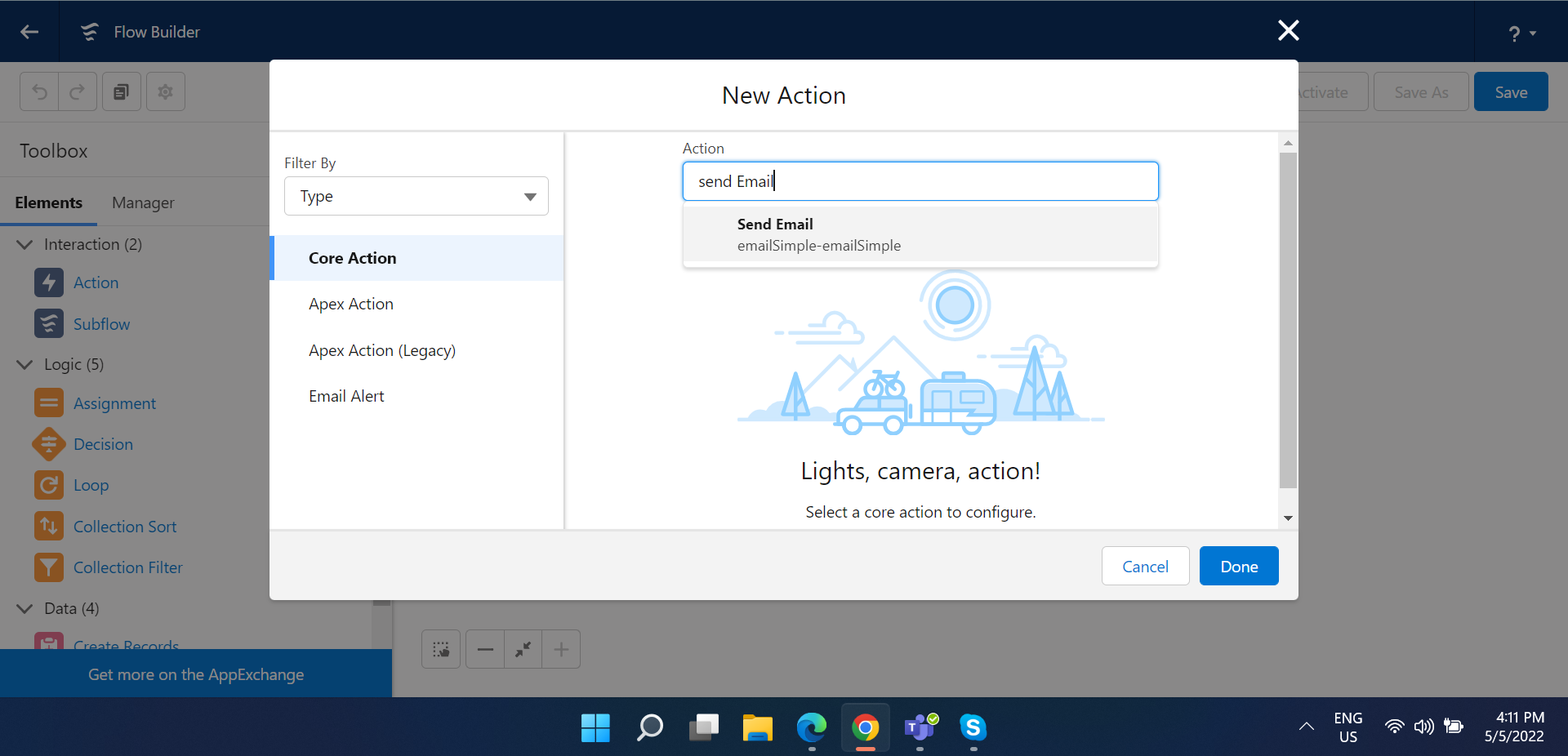This screenshot has height=756, width=1568.
Task: Open the Filter By Type dropdown
Action: tap(416, 196)
